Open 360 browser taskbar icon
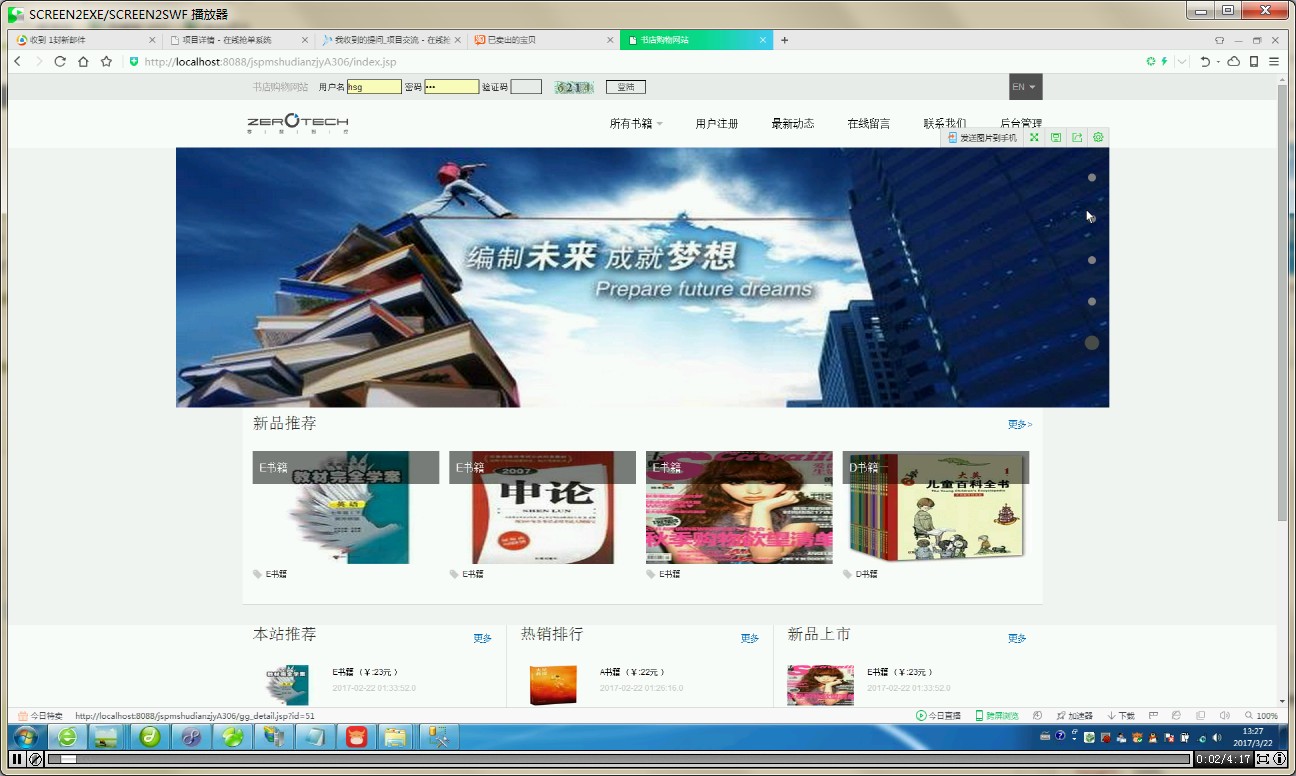Viewport: 1296px width, 776px height. [68, 738]
